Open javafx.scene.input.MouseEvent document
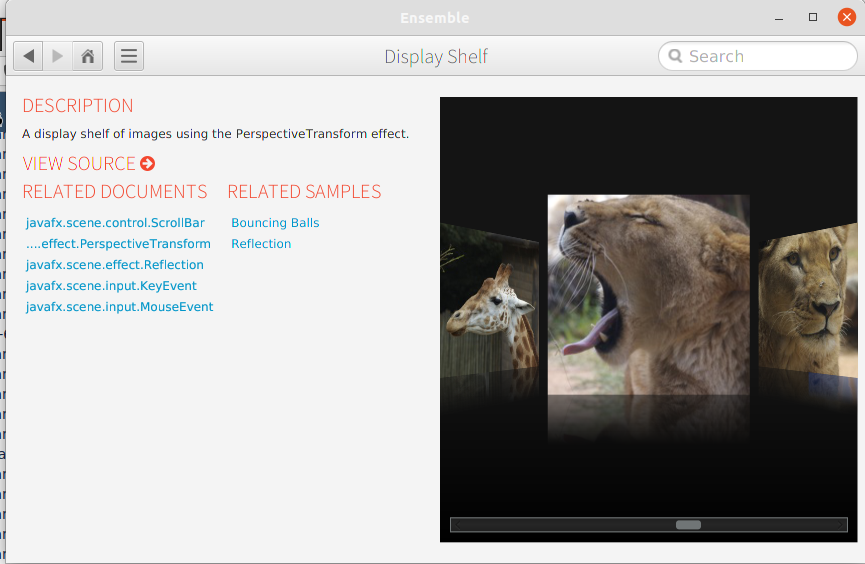The width and height of the screenshot is (865, 564). (120, 307)
